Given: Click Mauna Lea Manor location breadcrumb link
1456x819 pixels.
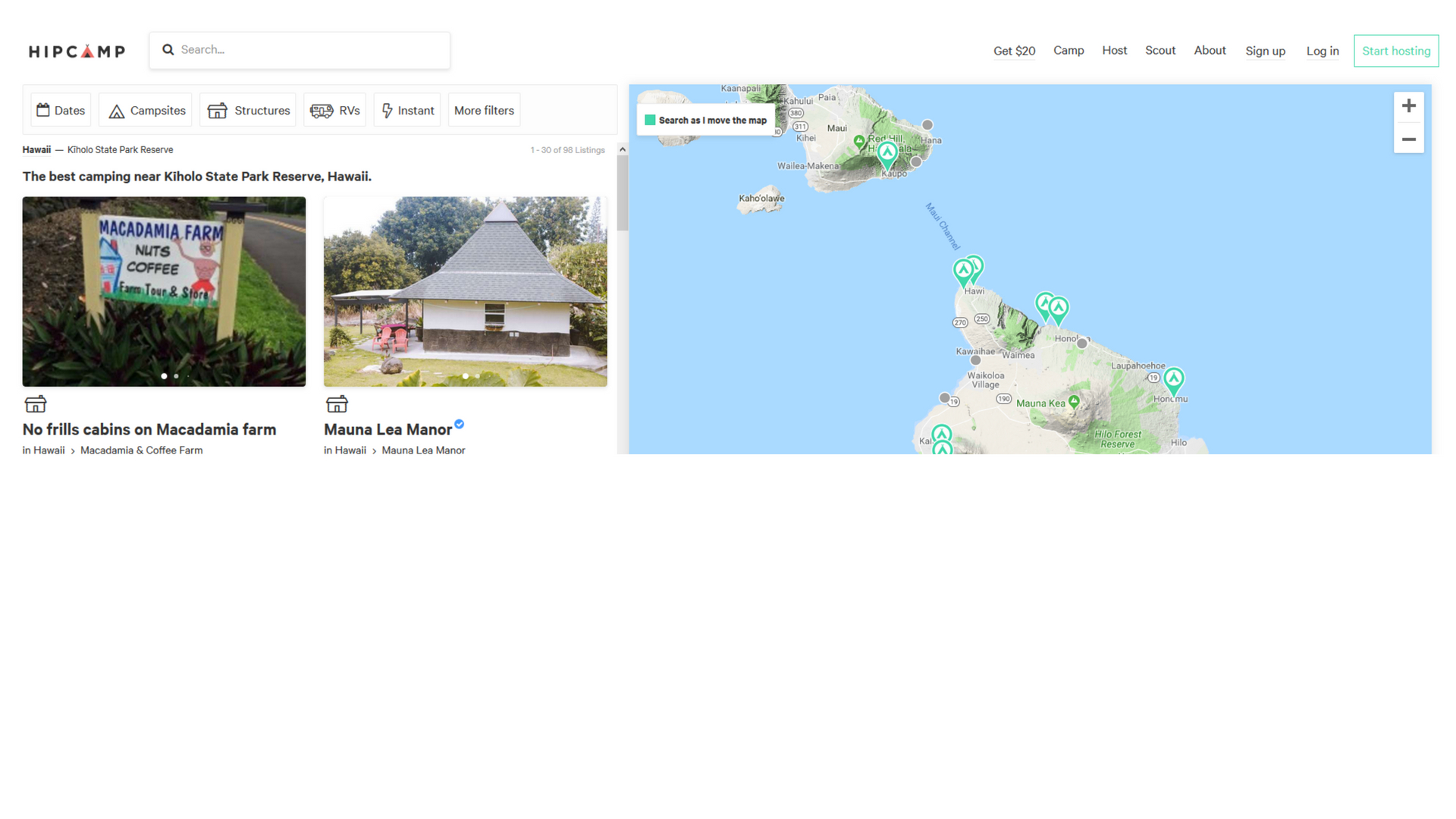Looking at the screenshot, I should 423,450.
